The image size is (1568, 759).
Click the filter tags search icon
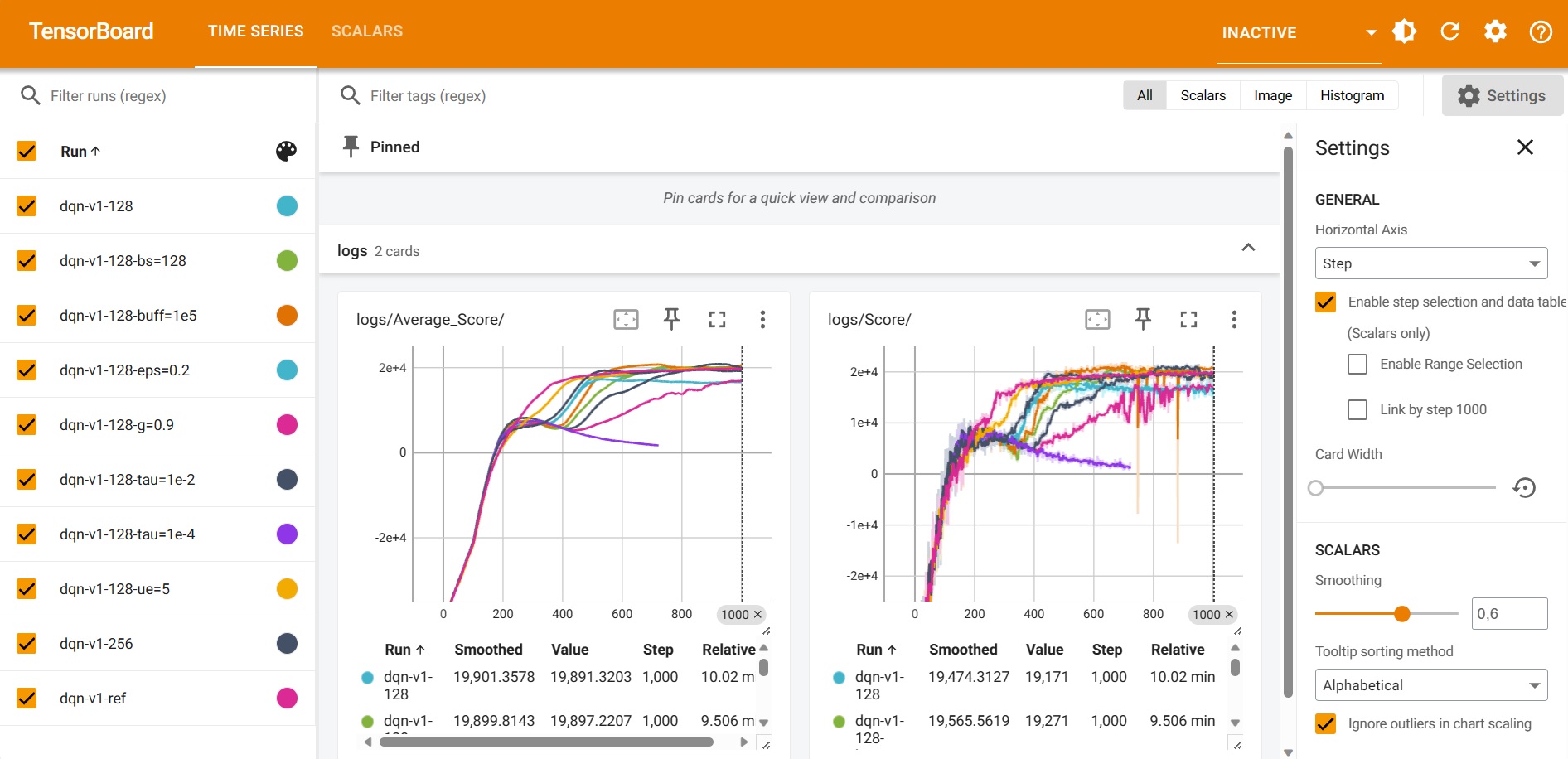point(351,95)
